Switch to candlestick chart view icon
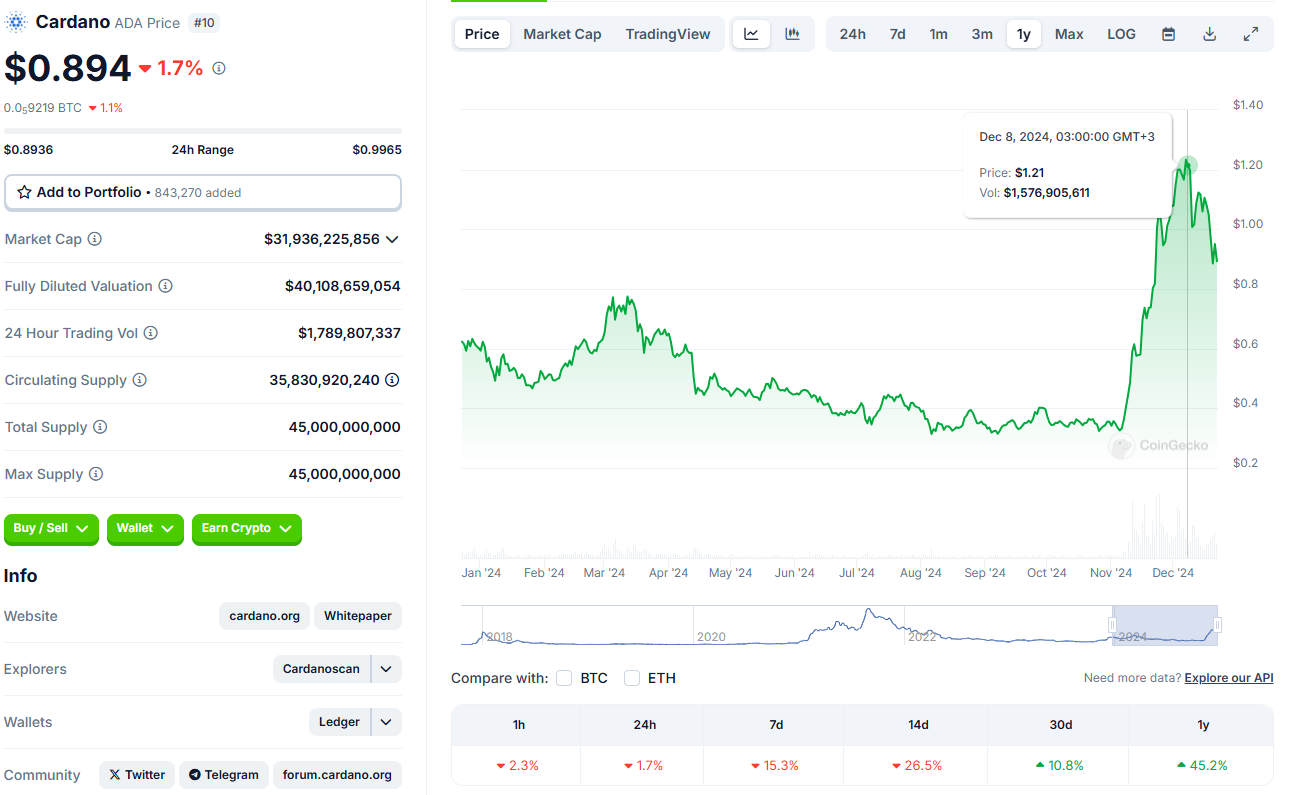Screen dimensions: 1291x795 pyautogui.click(x=793, y=34)
